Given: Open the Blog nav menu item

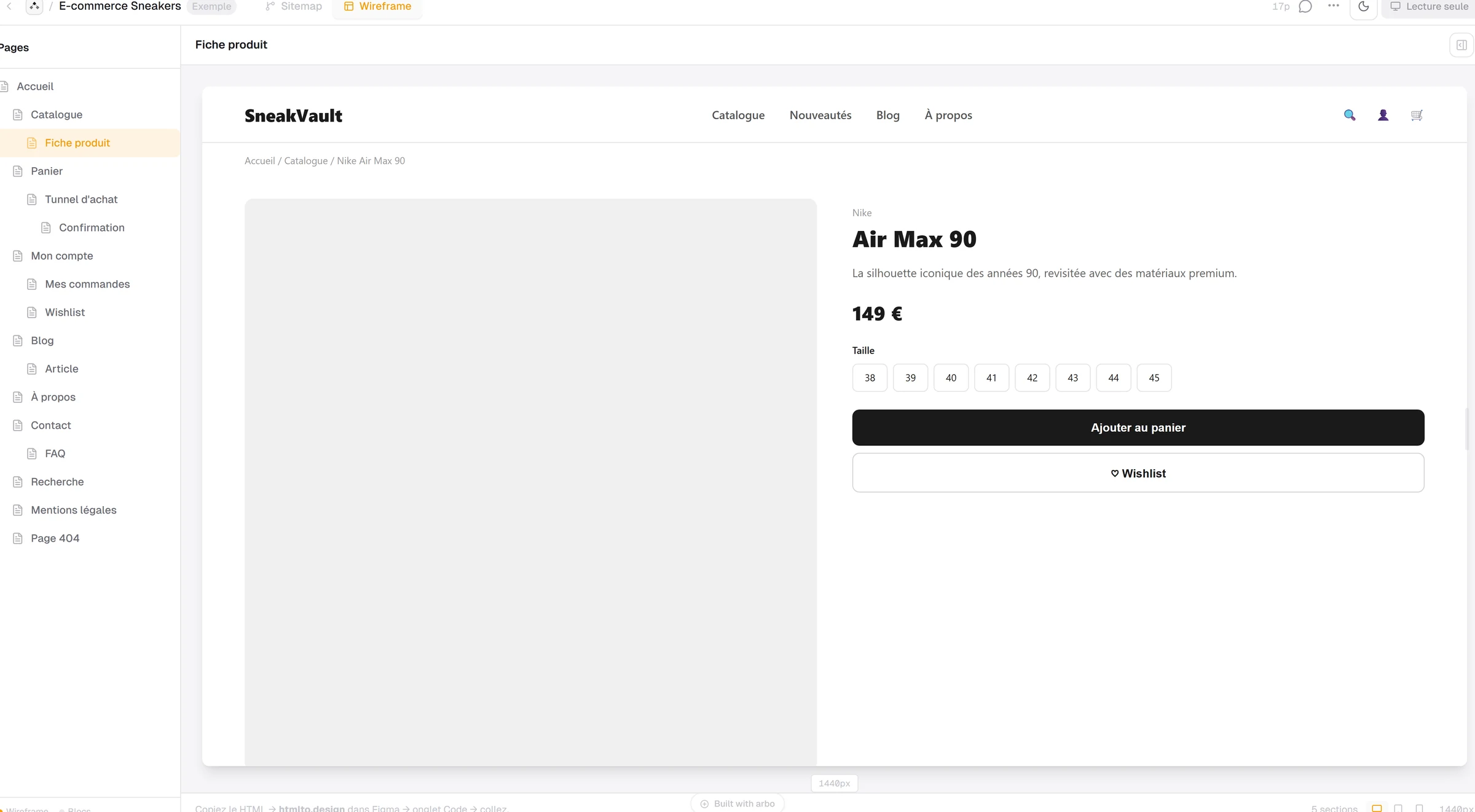Looking at the screenshot, I should 887,115.
